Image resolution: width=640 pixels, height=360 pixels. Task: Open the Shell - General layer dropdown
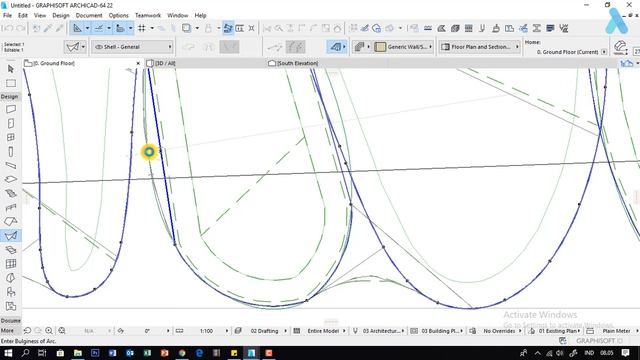132,47
